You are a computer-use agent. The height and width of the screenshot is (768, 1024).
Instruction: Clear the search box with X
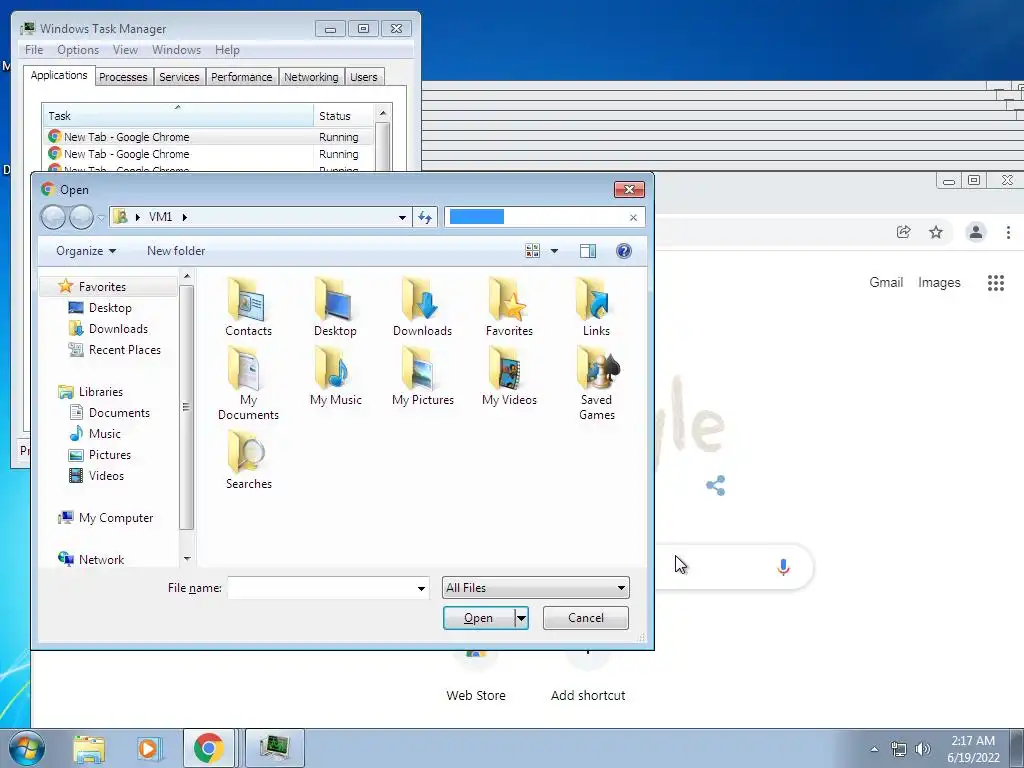(633, 217)
